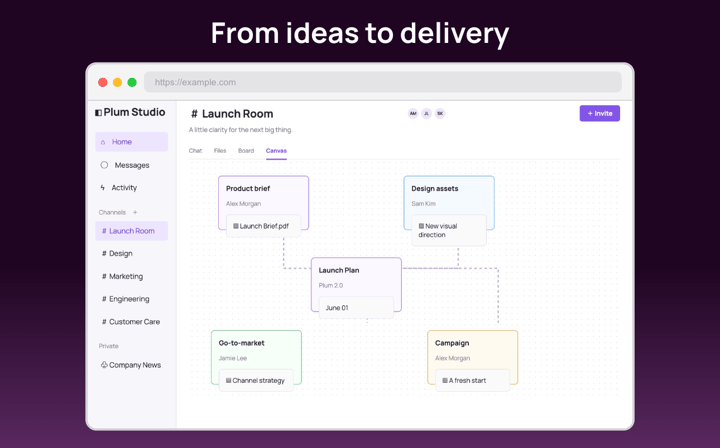Screen dimensions: 720x448
Task: Switch to the Board tab
Action: (x=246, y=151)
